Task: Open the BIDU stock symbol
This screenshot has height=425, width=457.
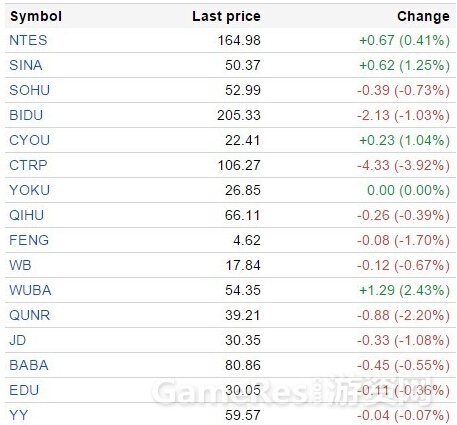Action: click(x=26, y=115)
